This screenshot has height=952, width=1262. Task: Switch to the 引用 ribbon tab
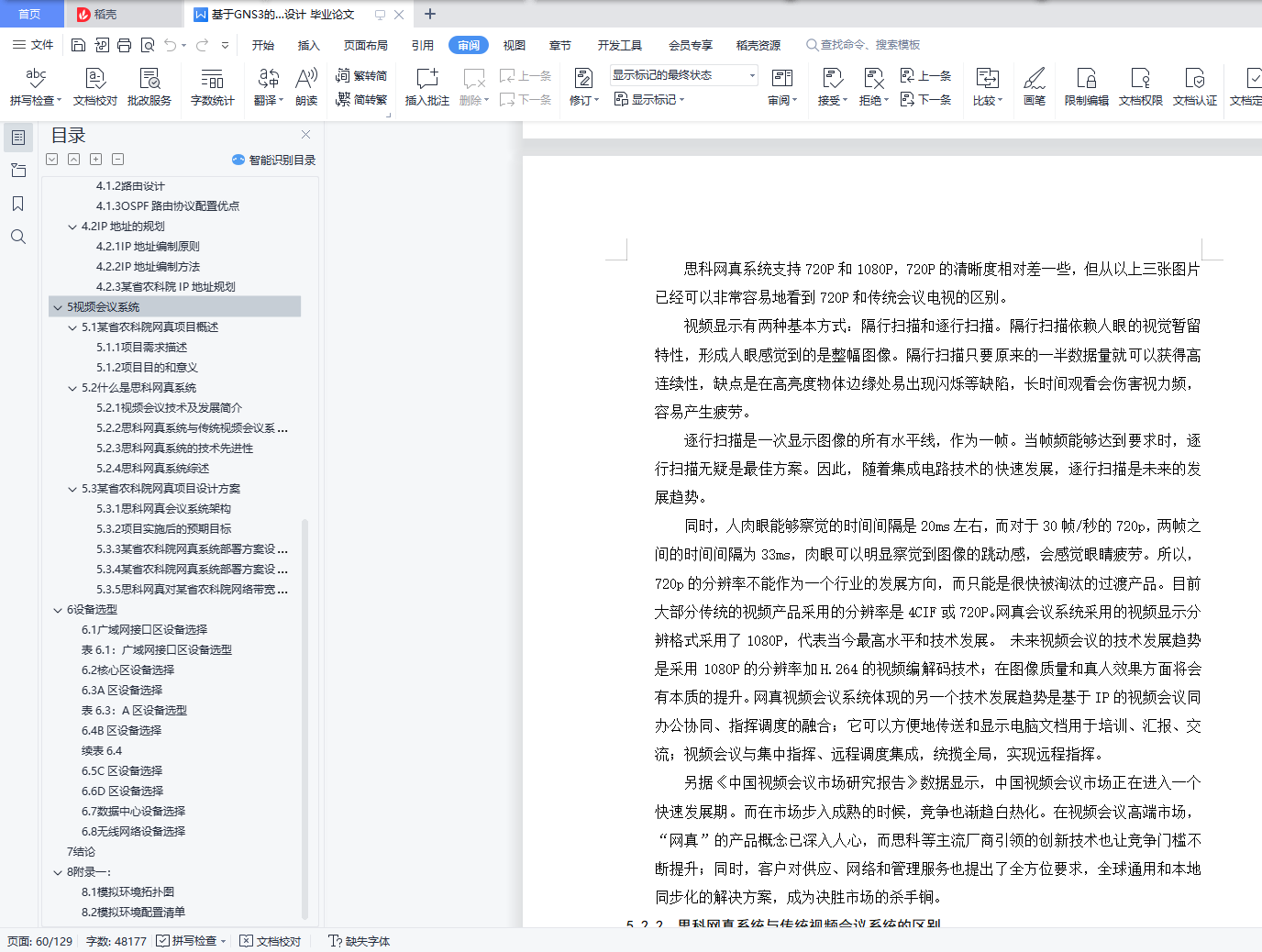click(x=423, y=45)
